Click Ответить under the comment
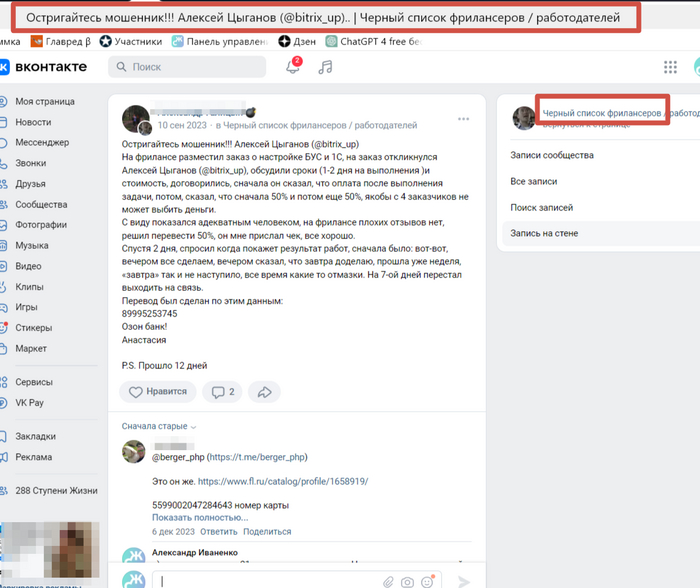This screenshot has width=700, height=588. [219, 532]
